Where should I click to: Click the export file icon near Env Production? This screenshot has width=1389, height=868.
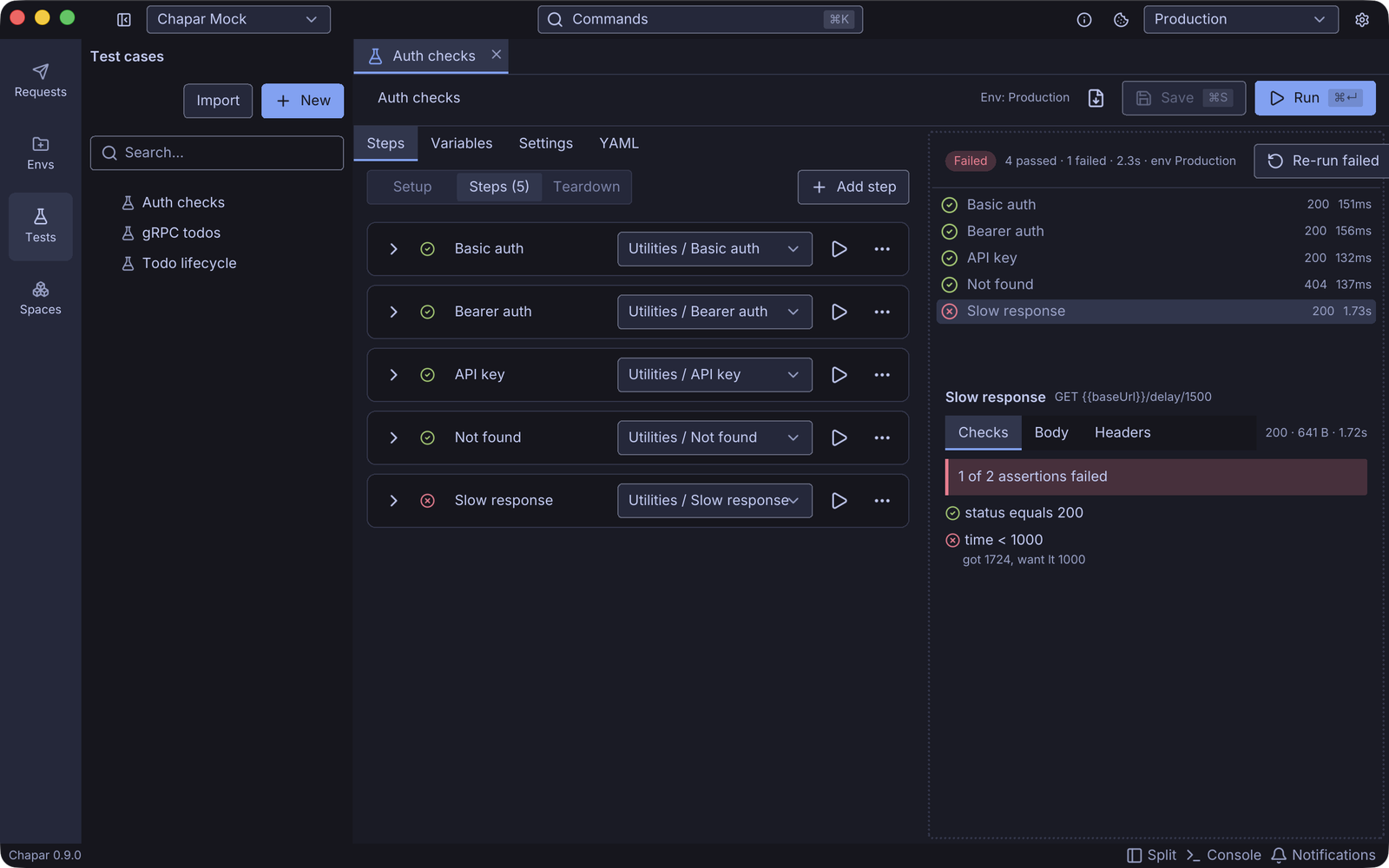click(1096, 98)
